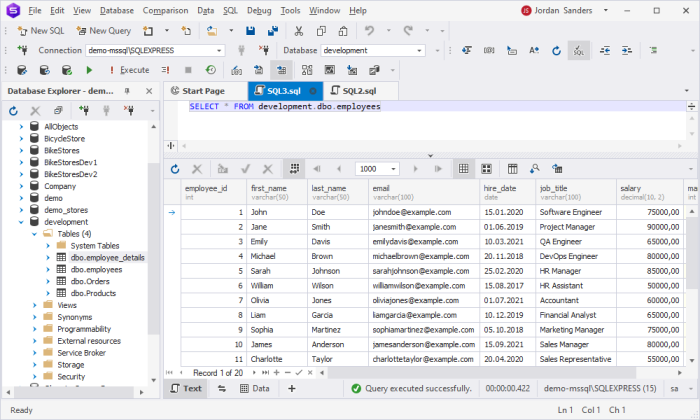Click the New SQL button
This screenshot has height=420, width=700.
coord(38,30)
